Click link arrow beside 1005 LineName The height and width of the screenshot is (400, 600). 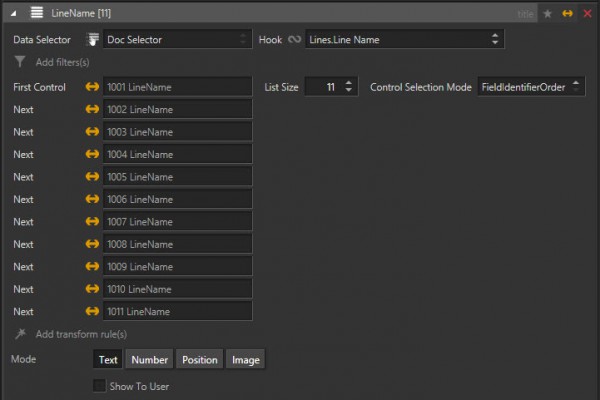[x=93, y=177]
